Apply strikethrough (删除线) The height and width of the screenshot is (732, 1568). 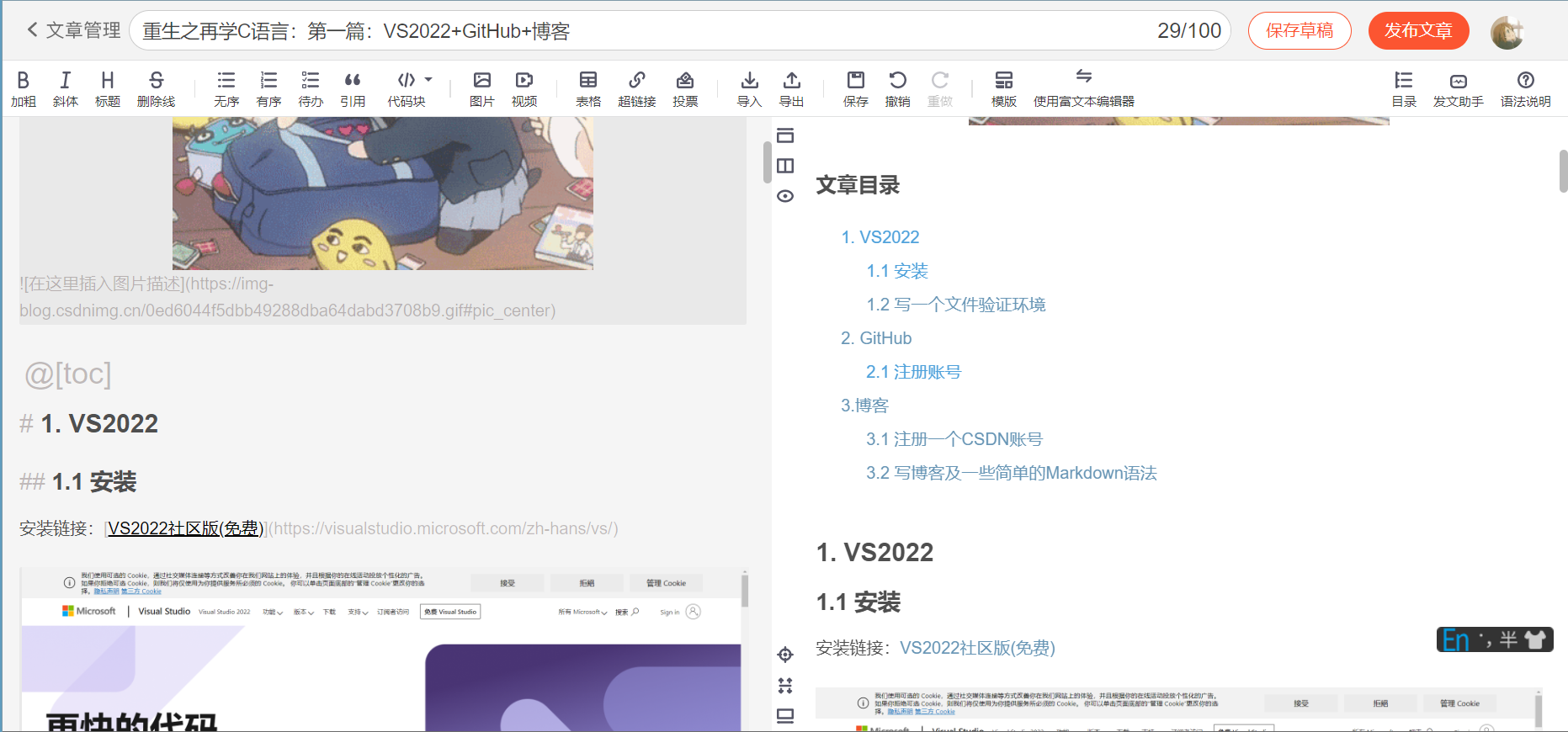[x=157, y=89]
